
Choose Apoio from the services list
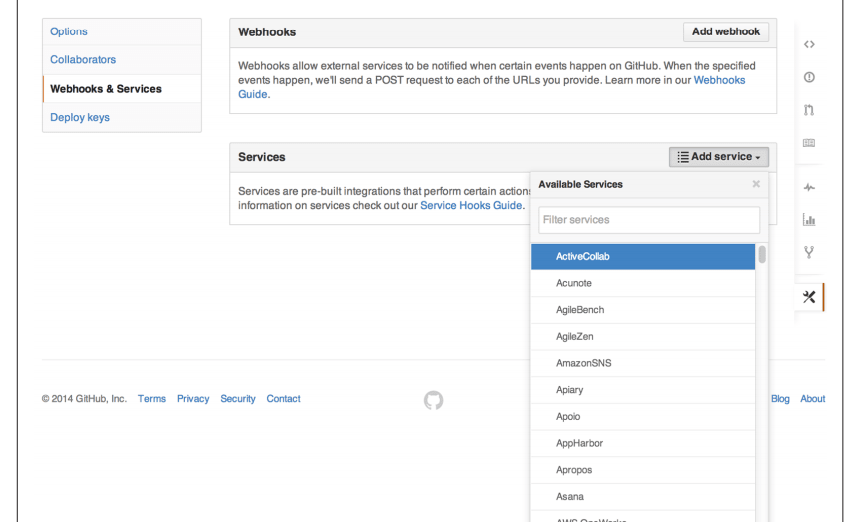(x=643, y=417)
